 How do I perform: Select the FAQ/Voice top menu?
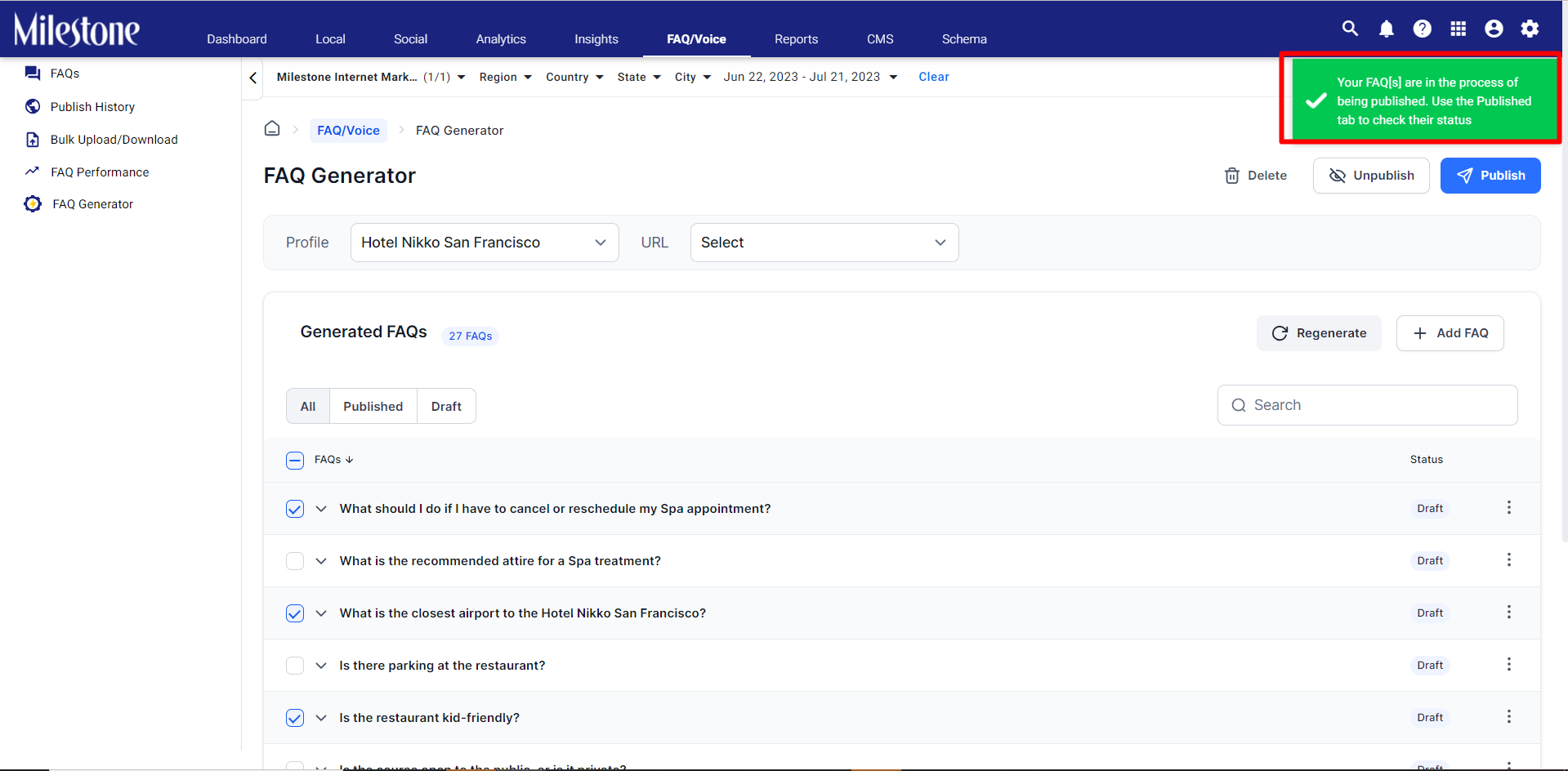click(x=696, y=39)
